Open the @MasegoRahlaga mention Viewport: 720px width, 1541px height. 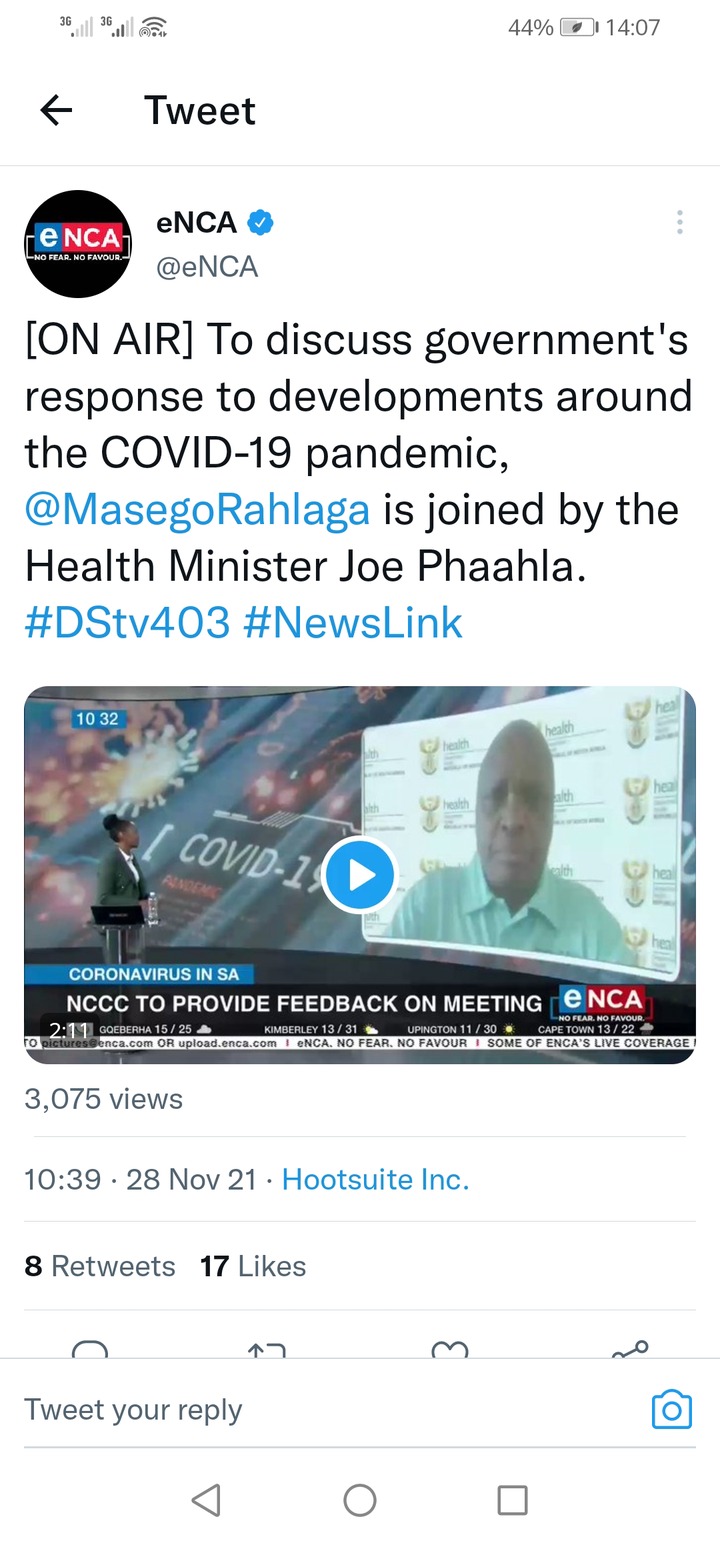tap(197, 509)
